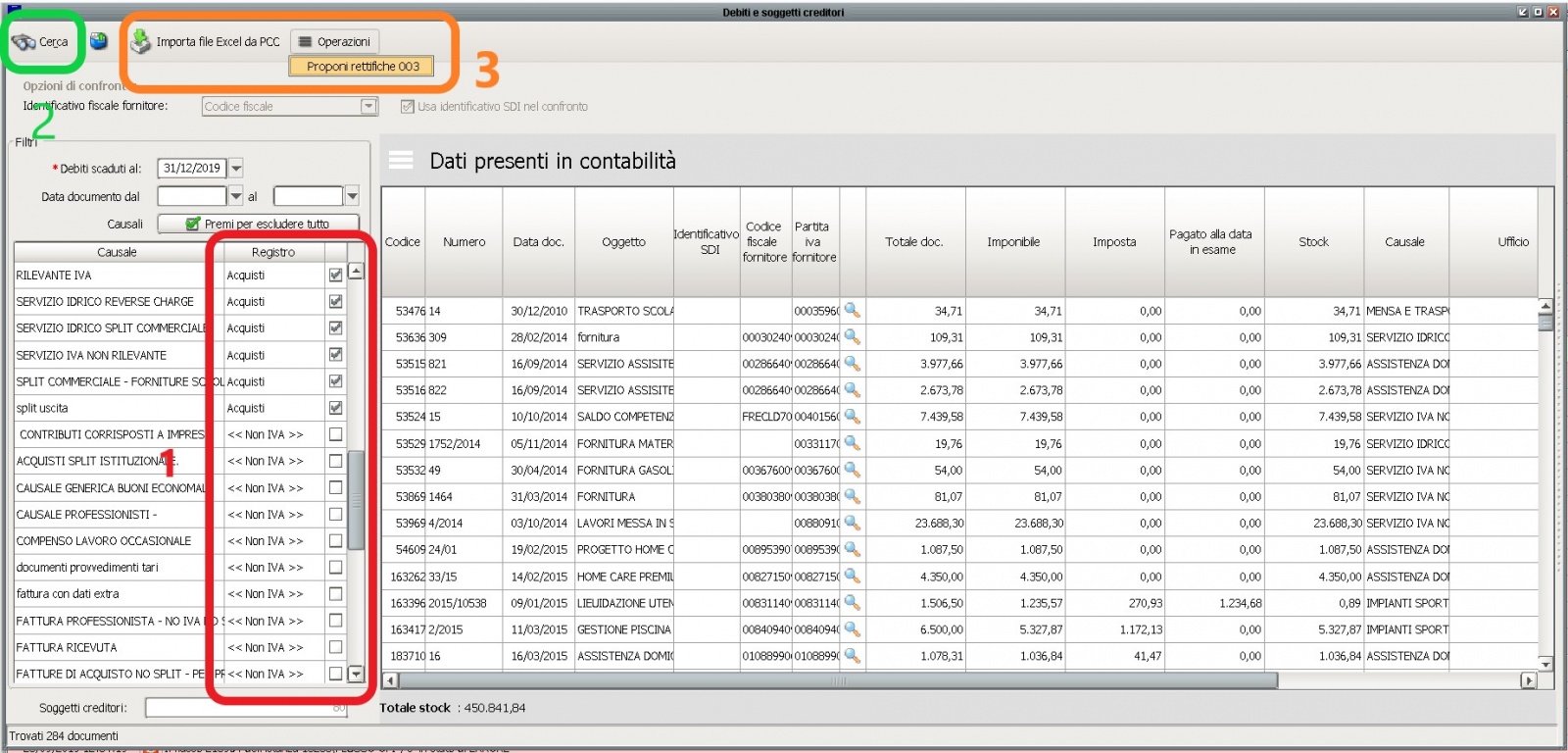1568x753 pixels.
Task: Uncheck the RILEVANTE IVA causale checkbox
Action: (335, 276)
